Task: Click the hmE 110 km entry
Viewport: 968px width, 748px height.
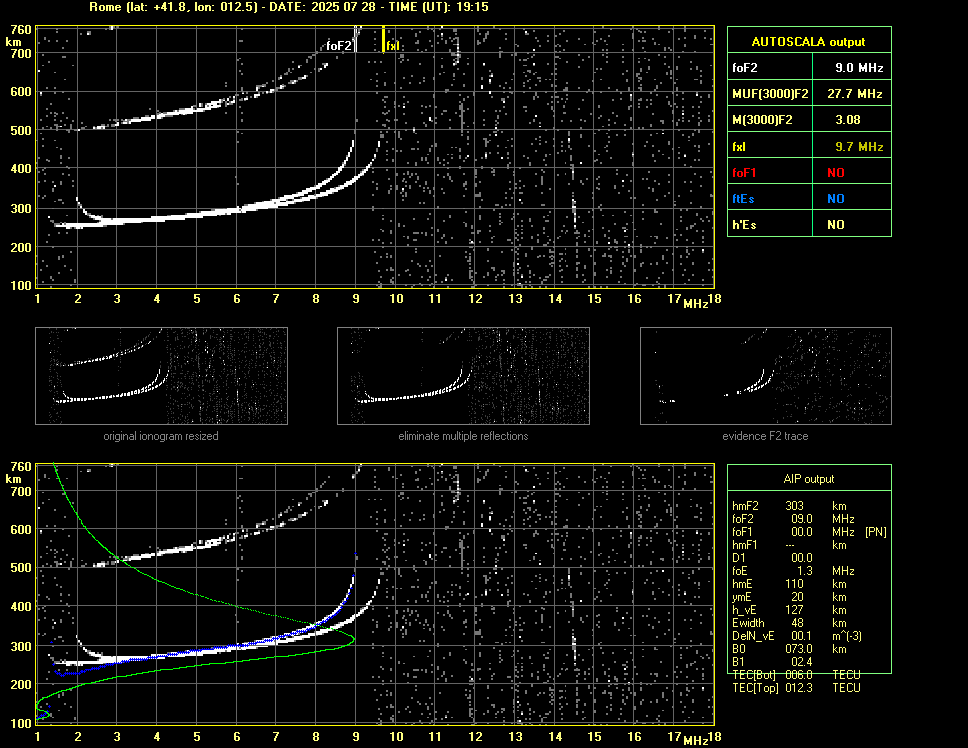Action: [x=789, y=583]
